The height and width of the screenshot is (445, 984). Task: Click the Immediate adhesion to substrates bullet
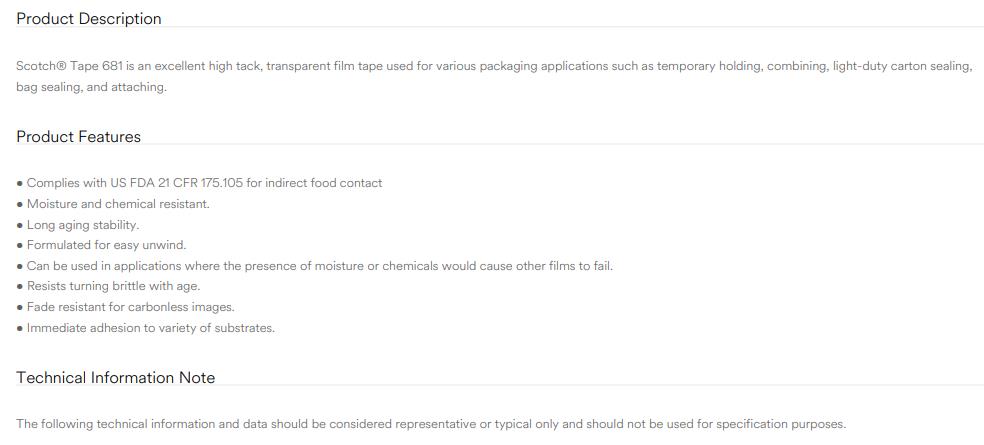click(146, 328)
